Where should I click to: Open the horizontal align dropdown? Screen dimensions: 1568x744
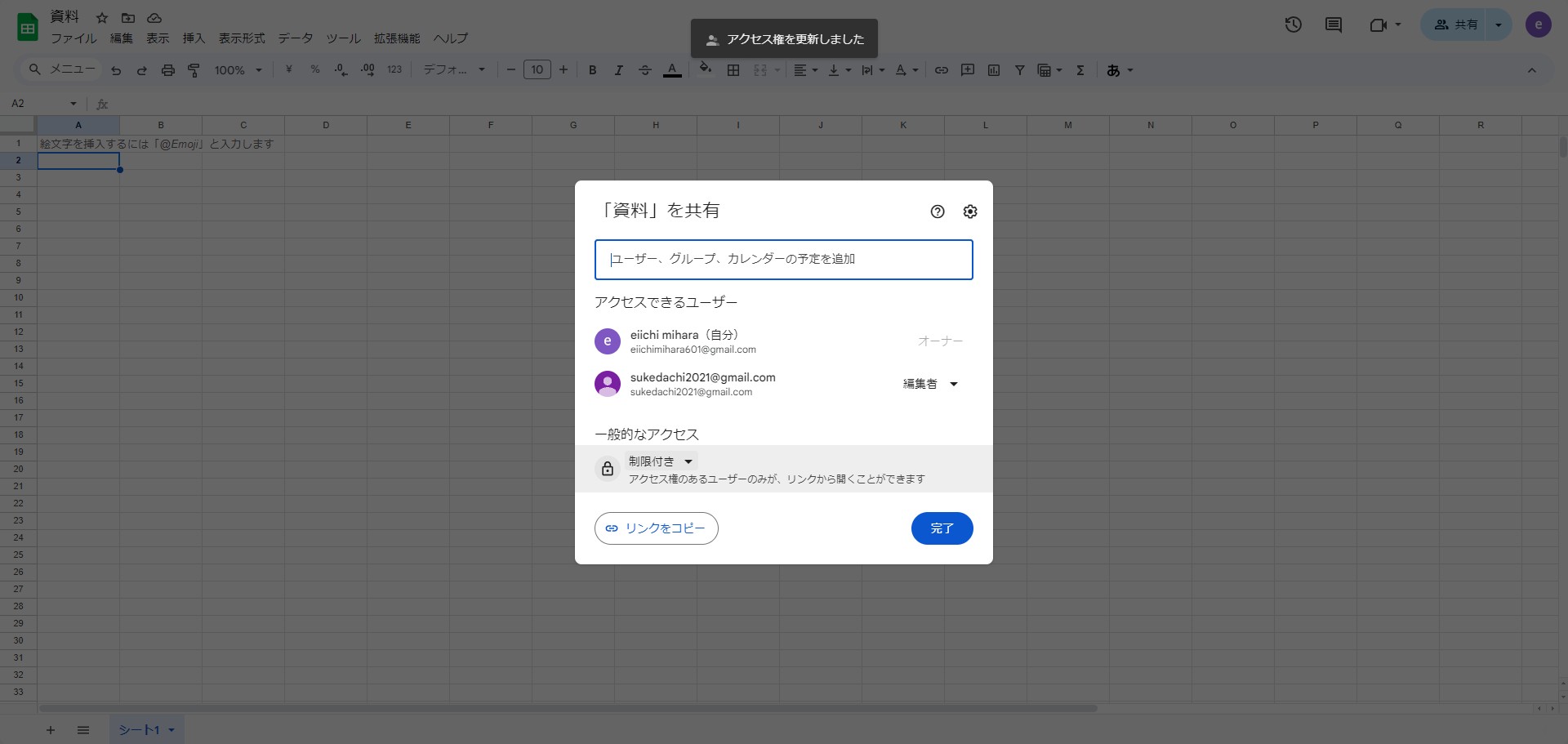click(806, 70)
